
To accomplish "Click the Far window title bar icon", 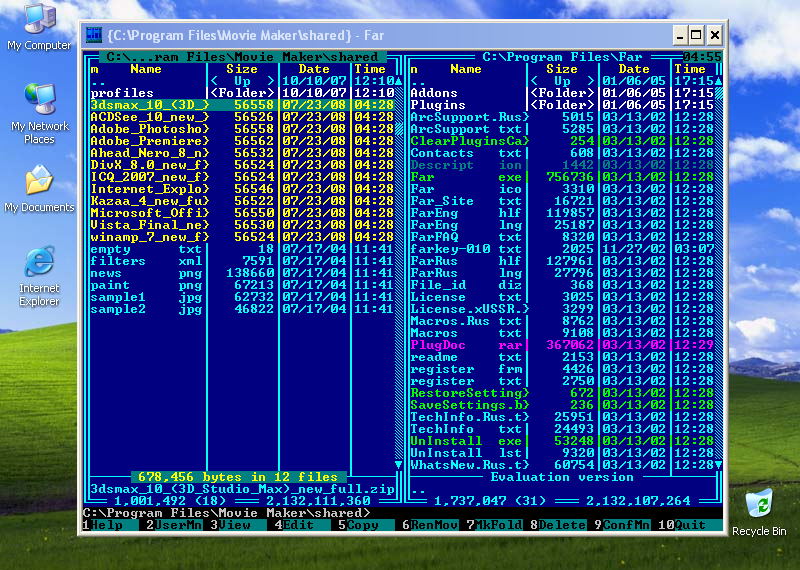I will tap(94, 35).
